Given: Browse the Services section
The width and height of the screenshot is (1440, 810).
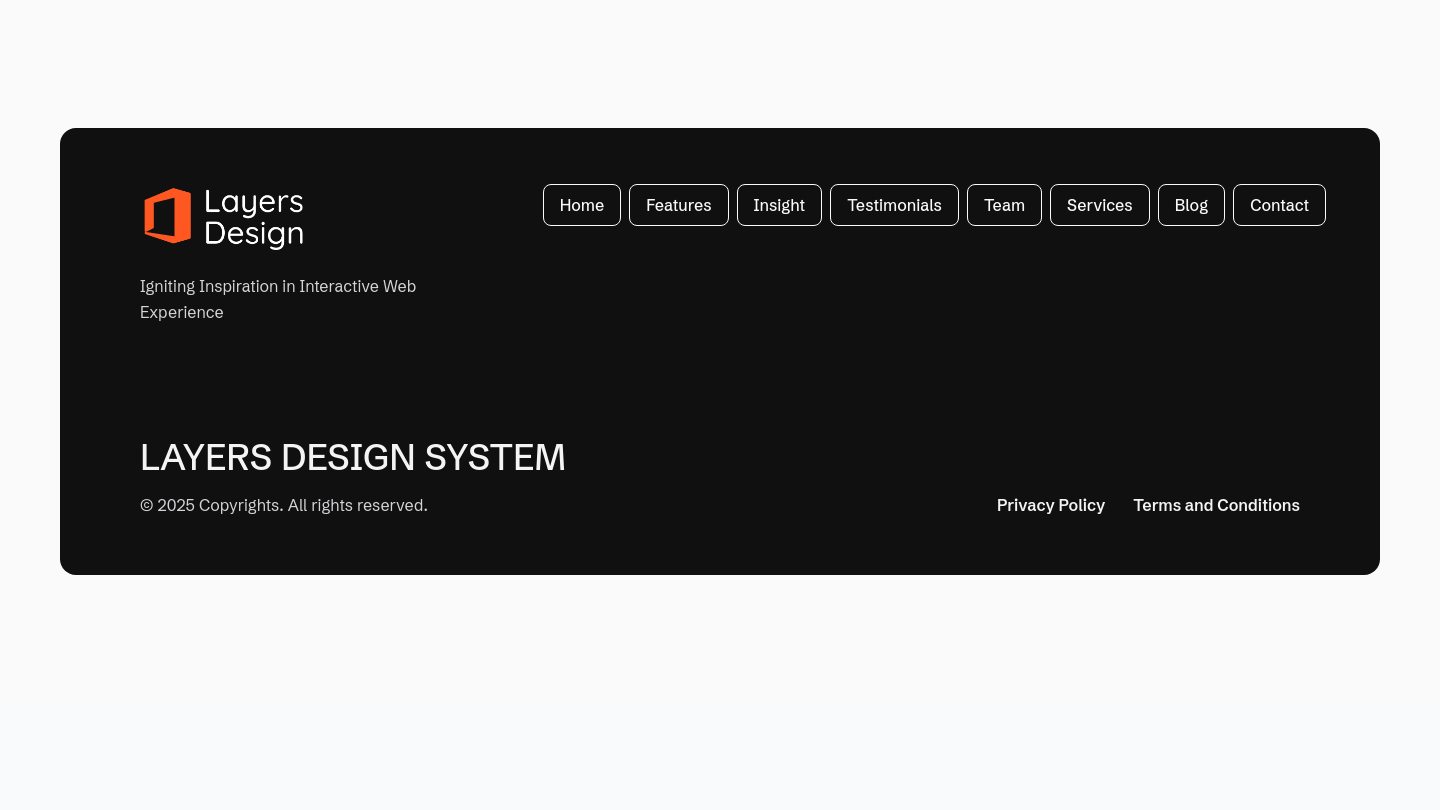Looking at the screenshot, I should pyautogui.click(x=1099, y=205).
